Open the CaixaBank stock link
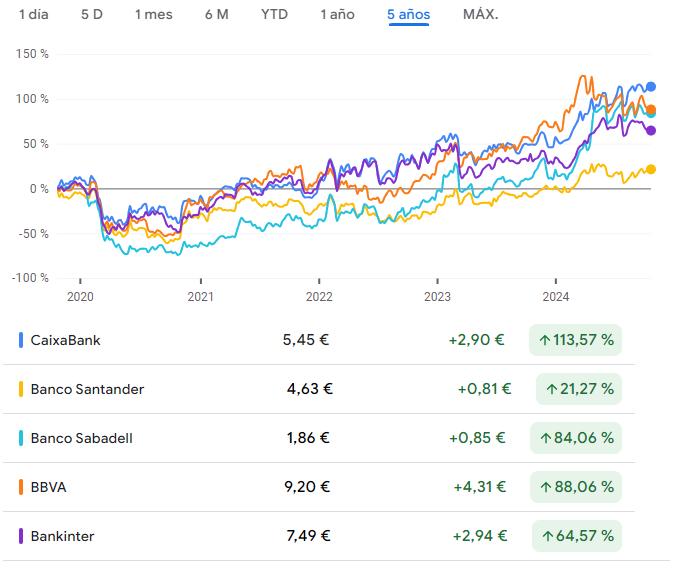This screenshot has height=576, width=673. click(x=66, y=340)
